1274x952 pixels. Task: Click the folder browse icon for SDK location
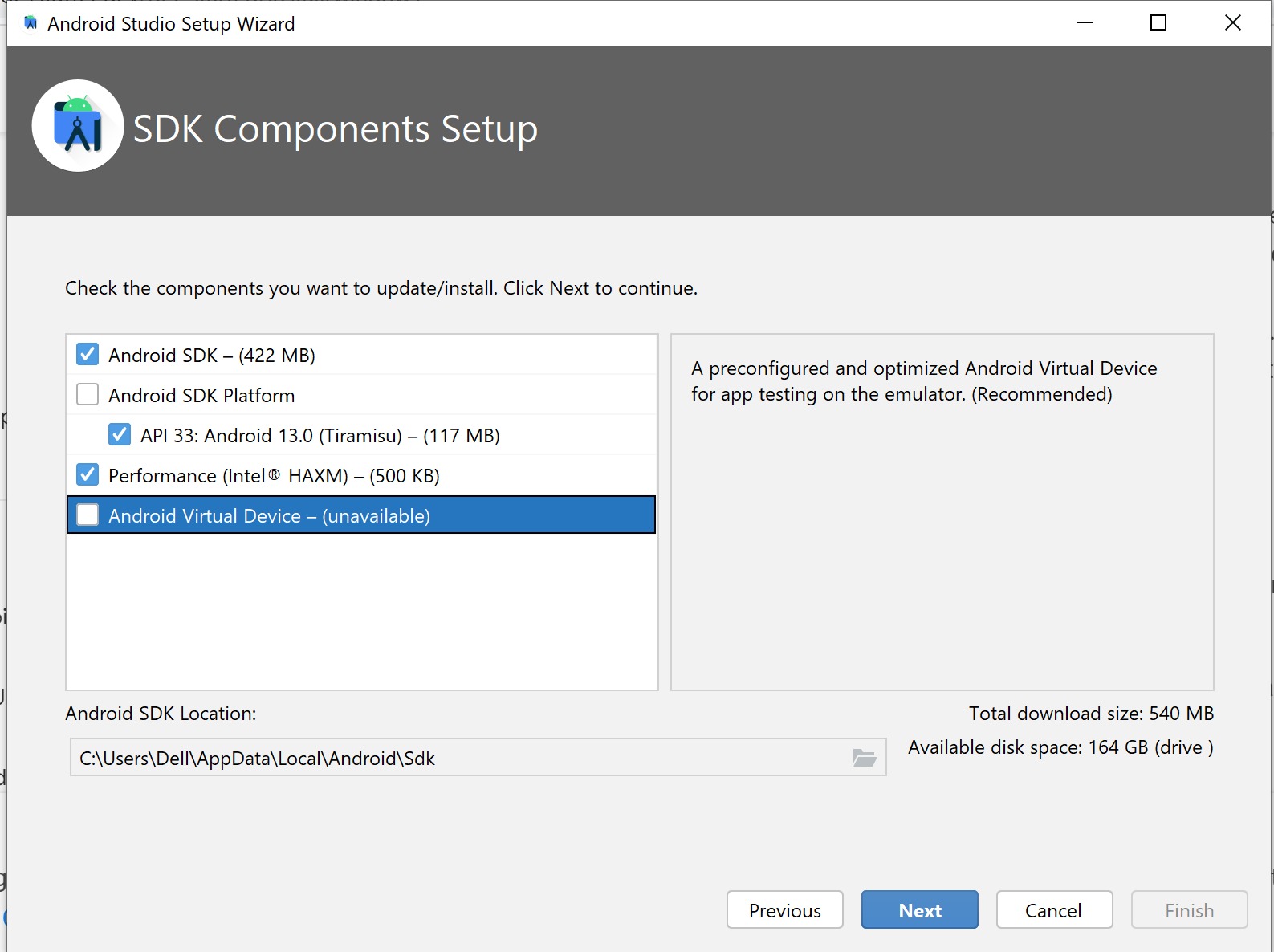(x=865, y=758)
